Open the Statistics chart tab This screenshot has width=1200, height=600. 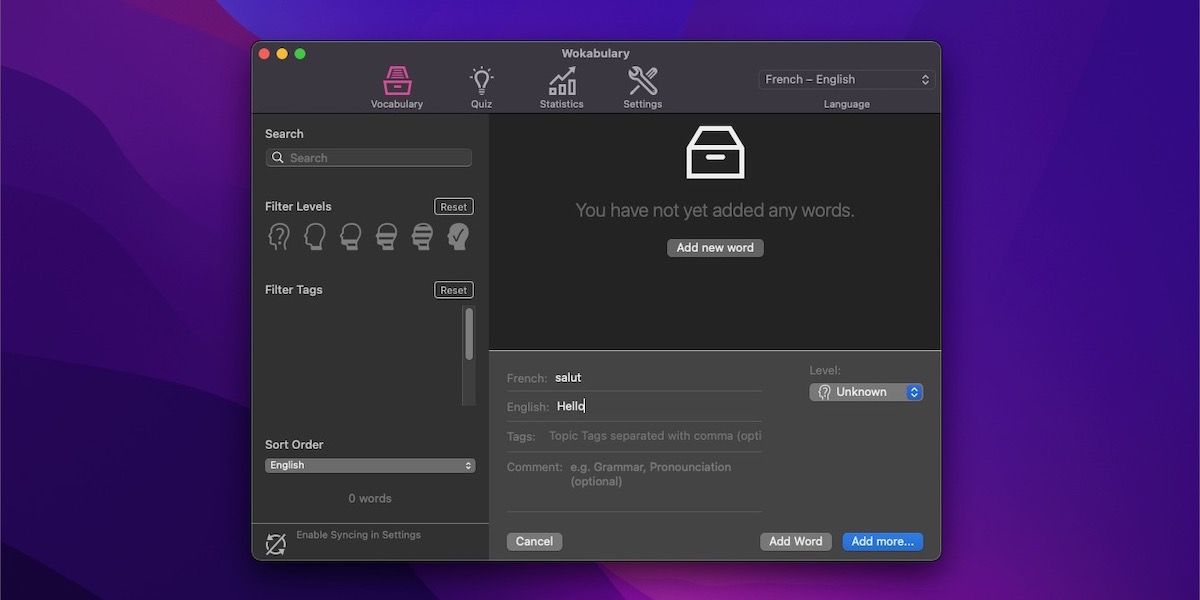562,88
